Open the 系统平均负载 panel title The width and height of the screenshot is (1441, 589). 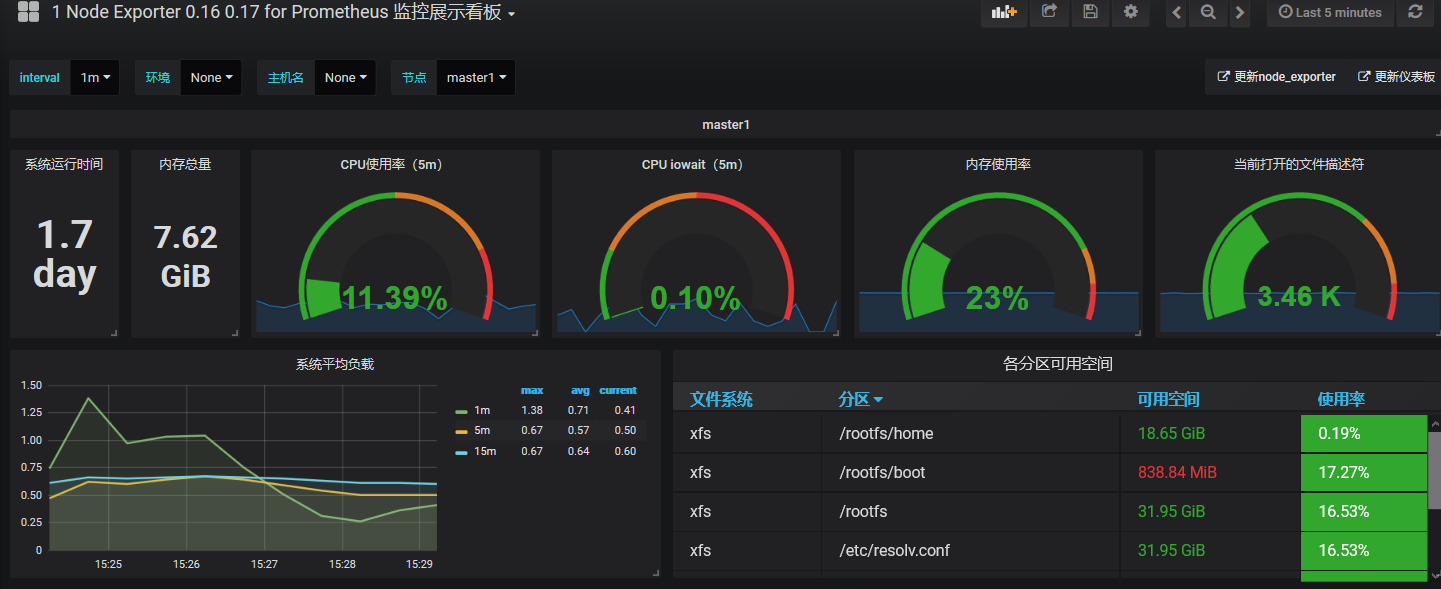[335, 365]
